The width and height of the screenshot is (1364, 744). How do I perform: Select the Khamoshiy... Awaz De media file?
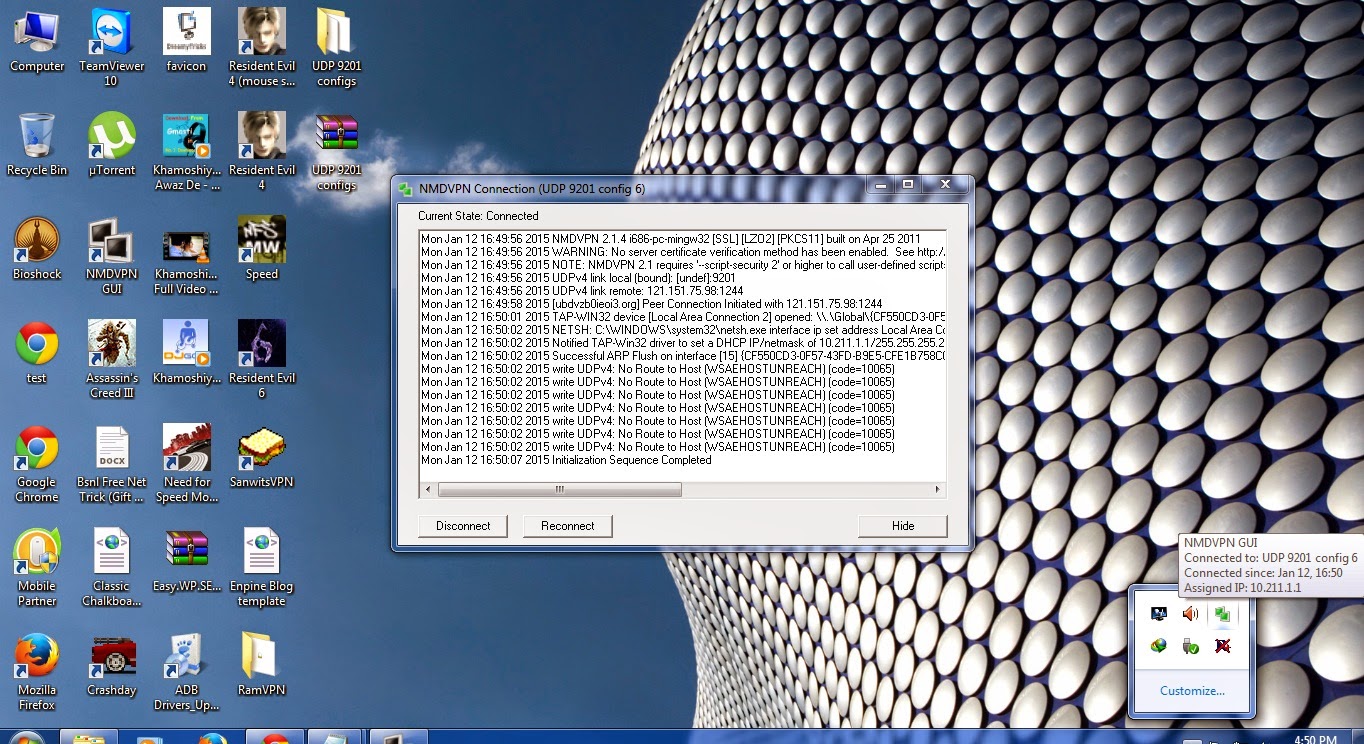(x=186, y=151)
